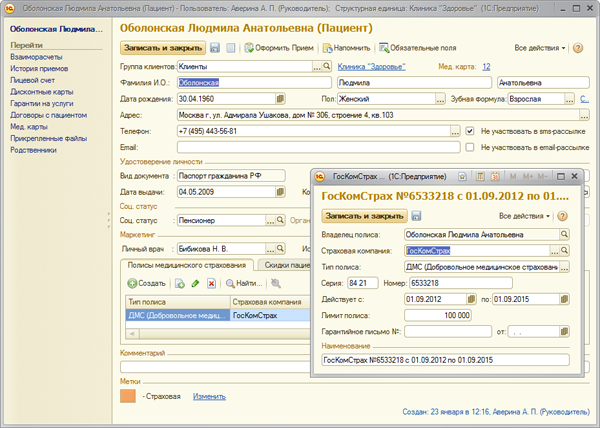Click magnifier icon next to Группа клиентов

(x=326, y=66)
